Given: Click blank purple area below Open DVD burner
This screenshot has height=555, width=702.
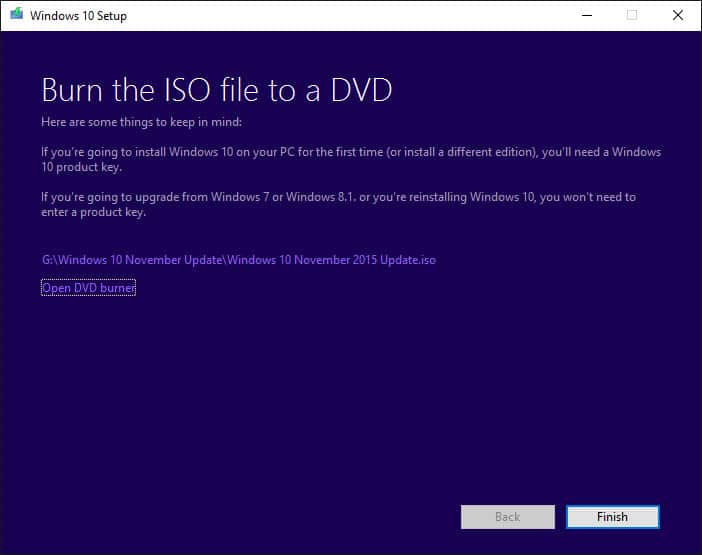Looking at the screenshot, I should tap(300, 400).
